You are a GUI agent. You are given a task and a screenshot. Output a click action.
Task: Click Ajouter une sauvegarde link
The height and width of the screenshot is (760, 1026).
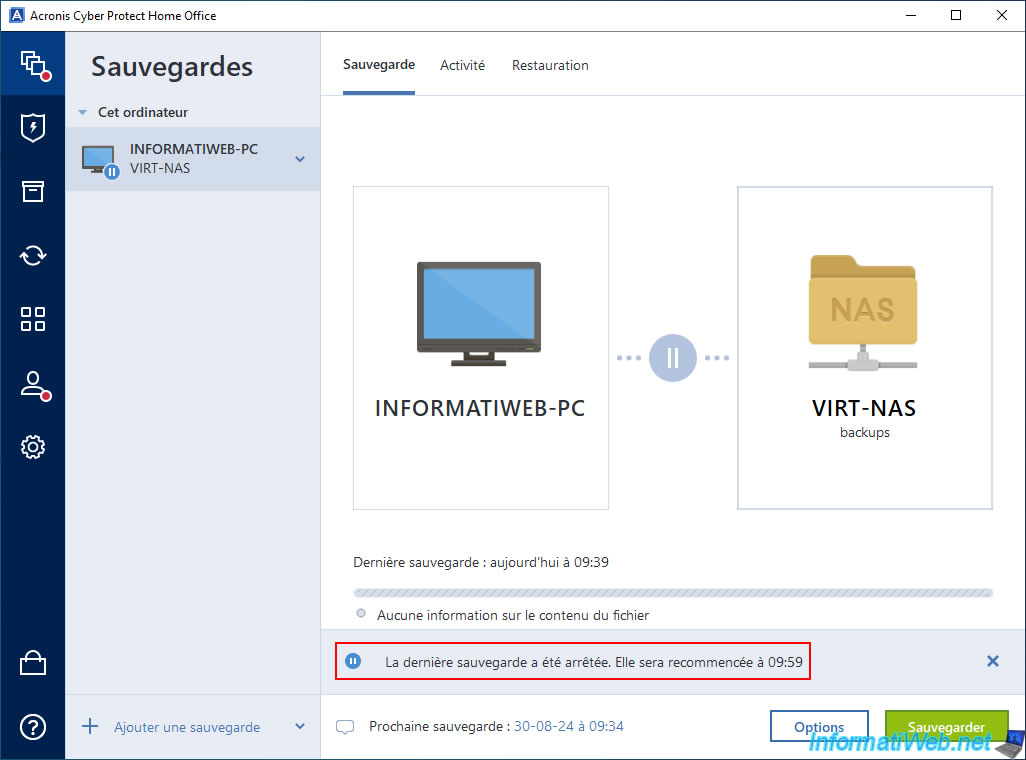[187, 727]
